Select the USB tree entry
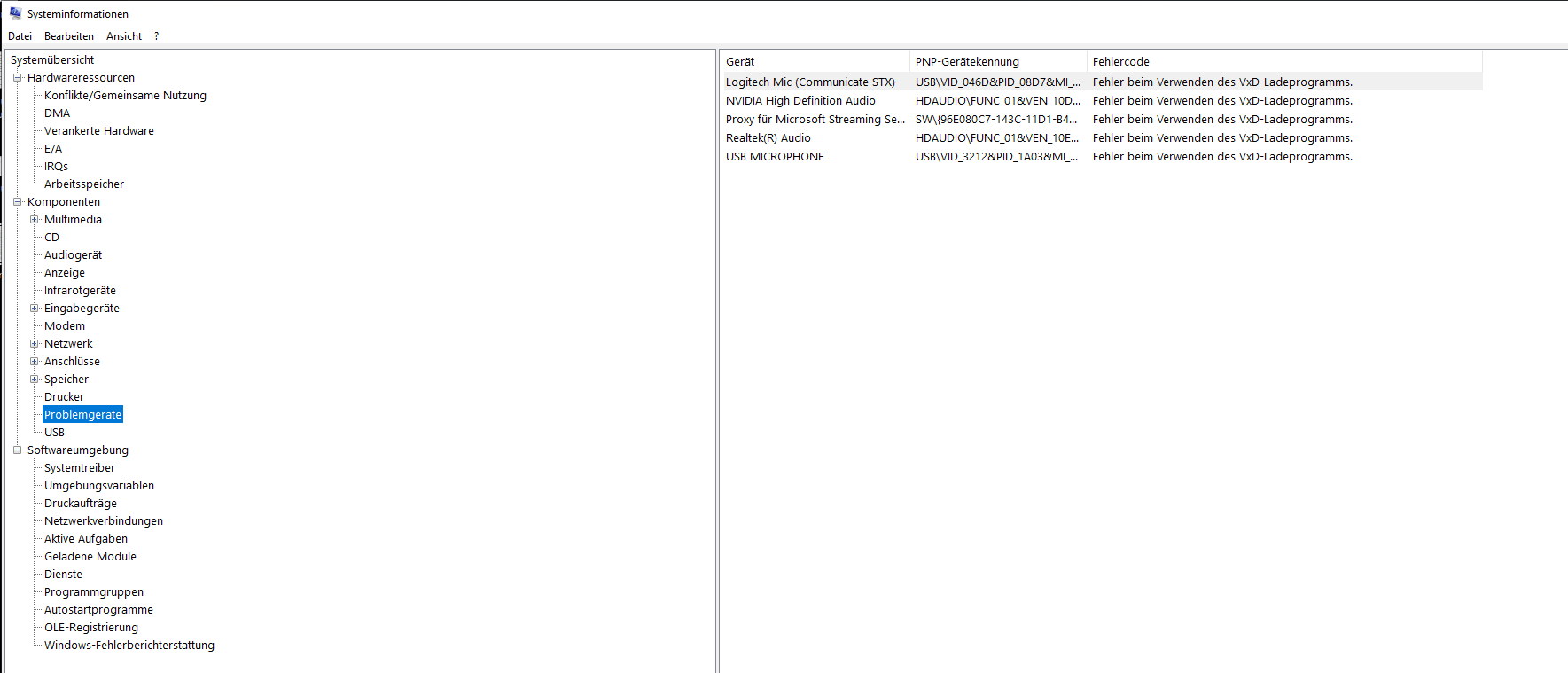The width and height of the screenshot is (1568, 673). (54, 433)
